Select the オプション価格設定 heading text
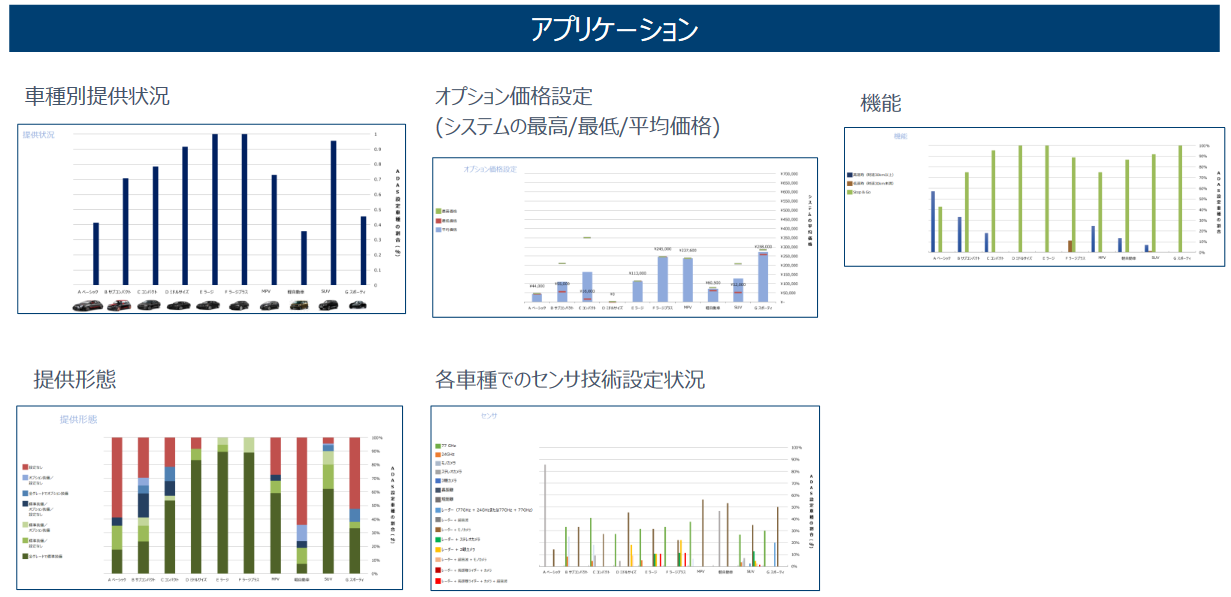Screen dimensions: 1231x597 (514, 97)
